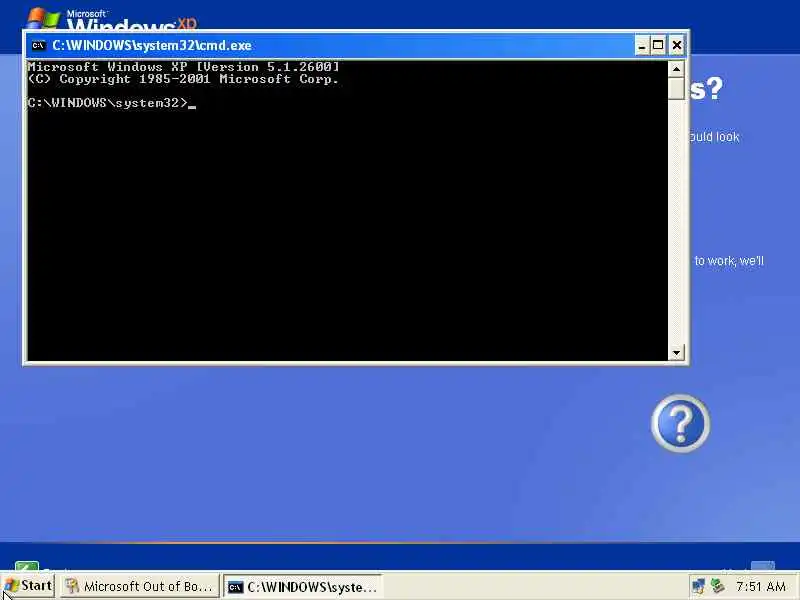This screenshot has width=800, height=600.
Task: Click the second system tray icon
Action: (x=718, y=586)
